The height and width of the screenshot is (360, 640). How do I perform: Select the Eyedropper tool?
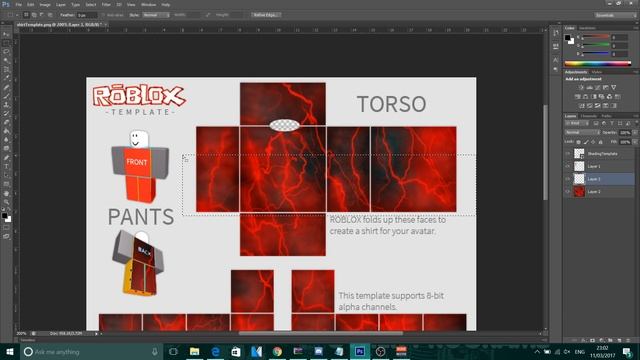coord(6,78)
